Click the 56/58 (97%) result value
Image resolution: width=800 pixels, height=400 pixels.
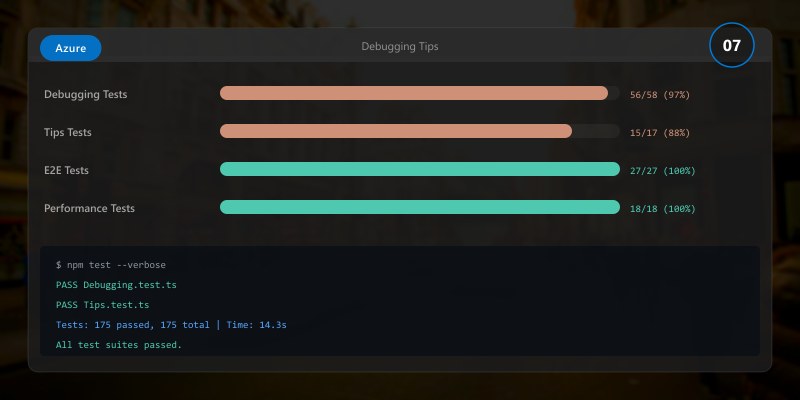pyautogui.click(x=660, y=95)
